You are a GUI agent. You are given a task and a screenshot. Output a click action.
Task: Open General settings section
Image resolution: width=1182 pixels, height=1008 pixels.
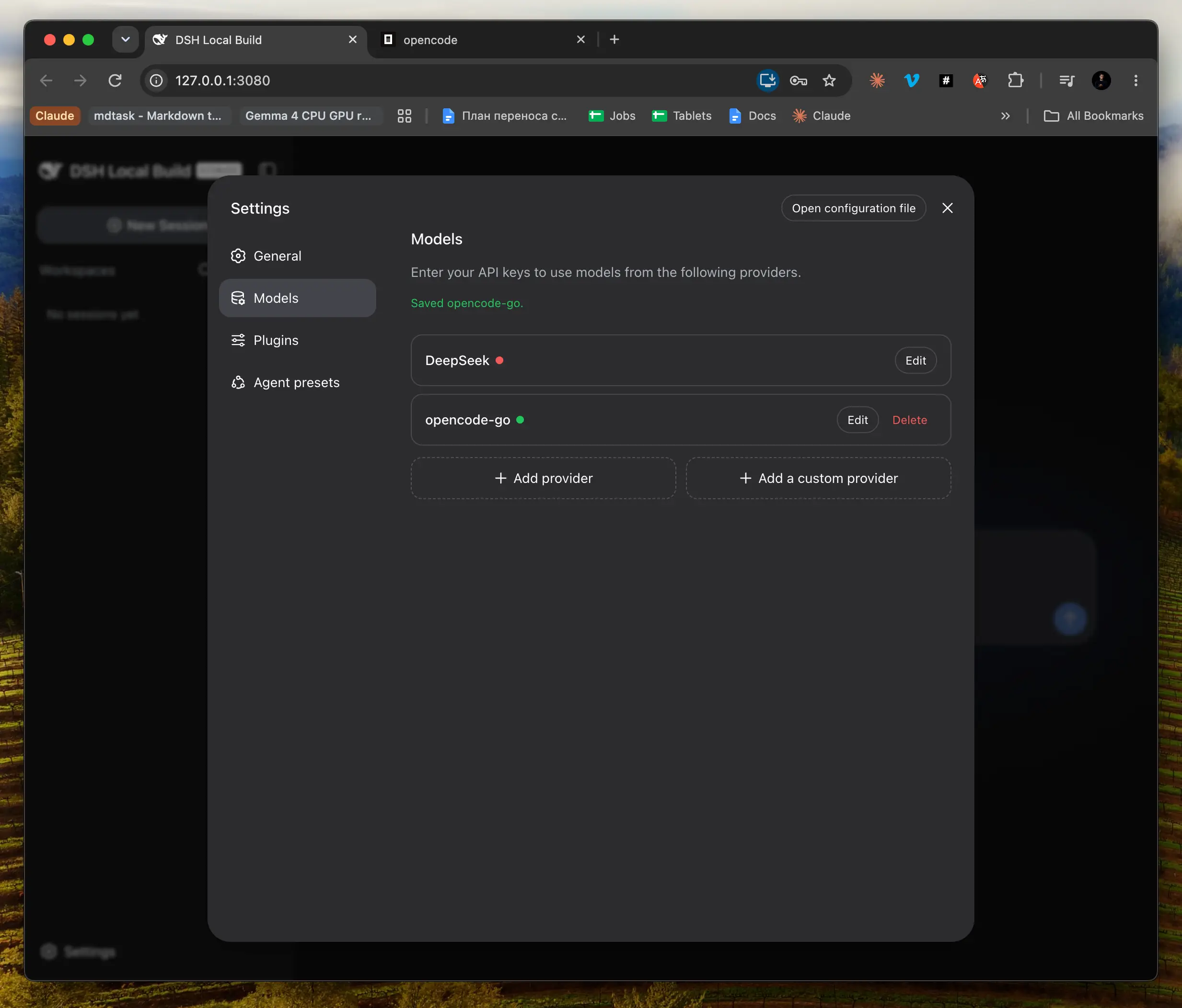[297, 256]
